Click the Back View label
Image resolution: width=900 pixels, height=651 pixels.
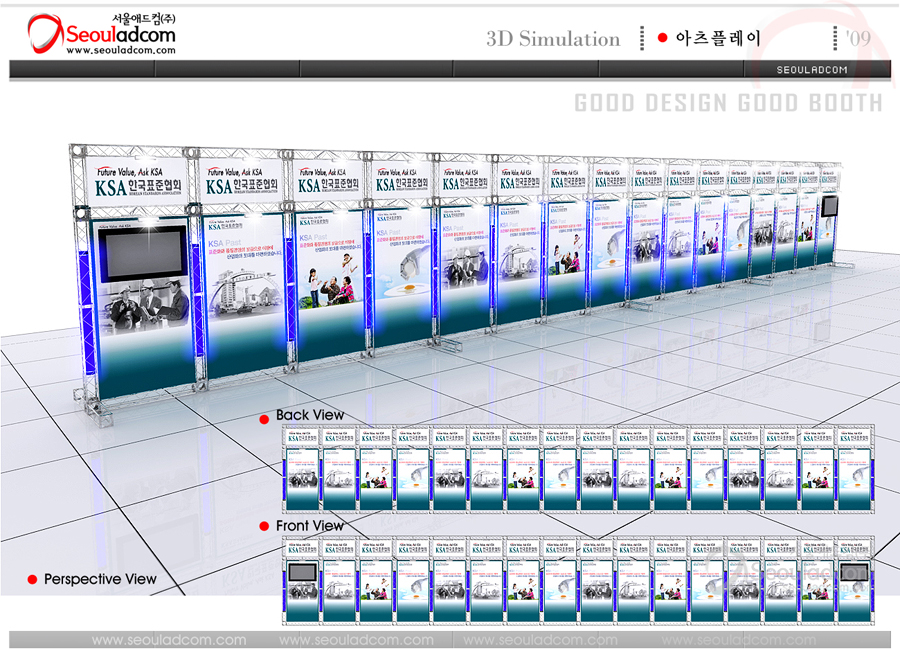309,415
